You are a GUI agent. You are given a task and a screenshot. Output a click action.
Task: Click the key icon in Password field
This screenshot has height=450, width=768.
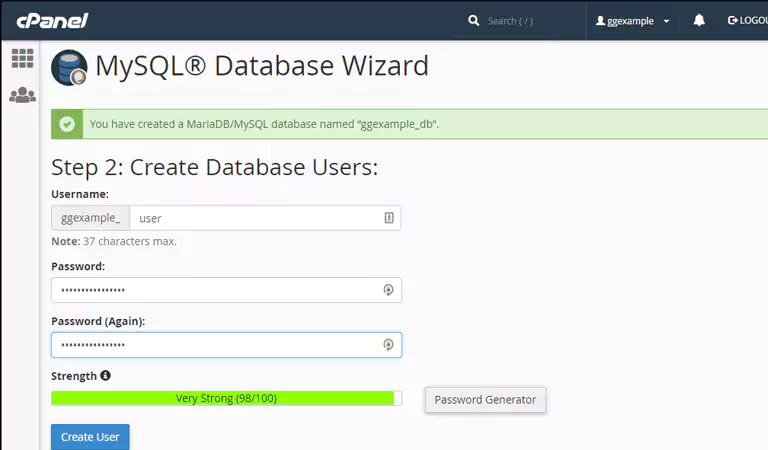tap(389, 290)
